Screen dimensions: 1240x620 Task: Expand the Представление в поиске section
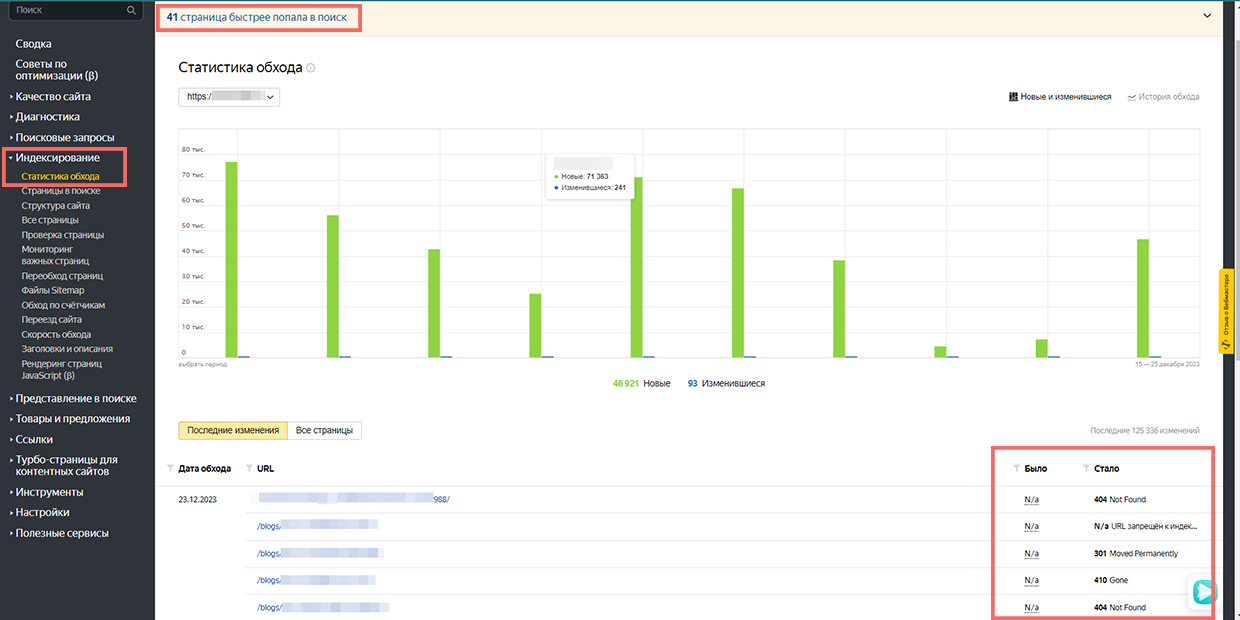(x=74, y=398)
